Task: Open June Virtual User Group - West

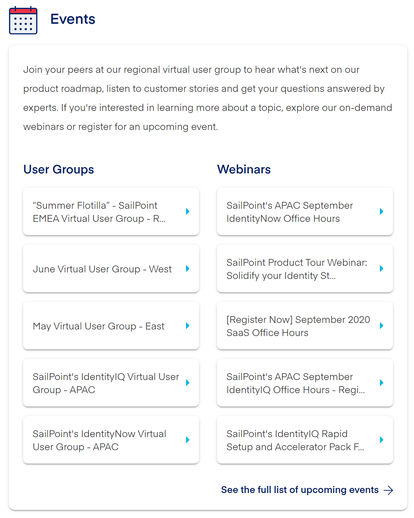Action: pos(111,269)
